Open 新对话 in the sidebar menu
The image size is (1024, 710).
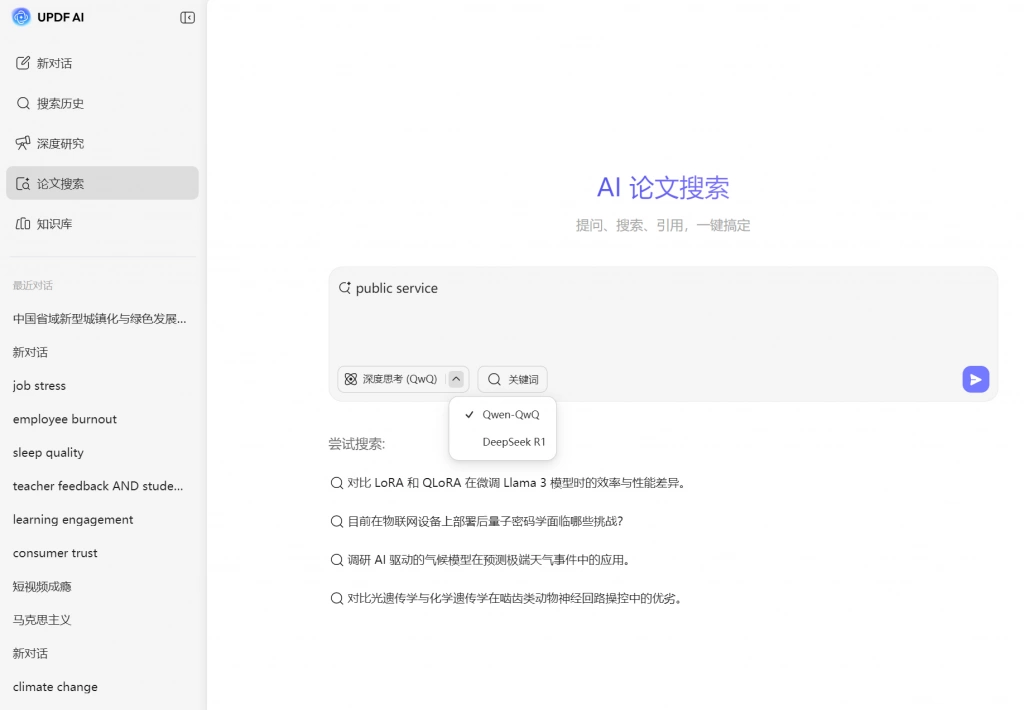(x=103, y=63)
